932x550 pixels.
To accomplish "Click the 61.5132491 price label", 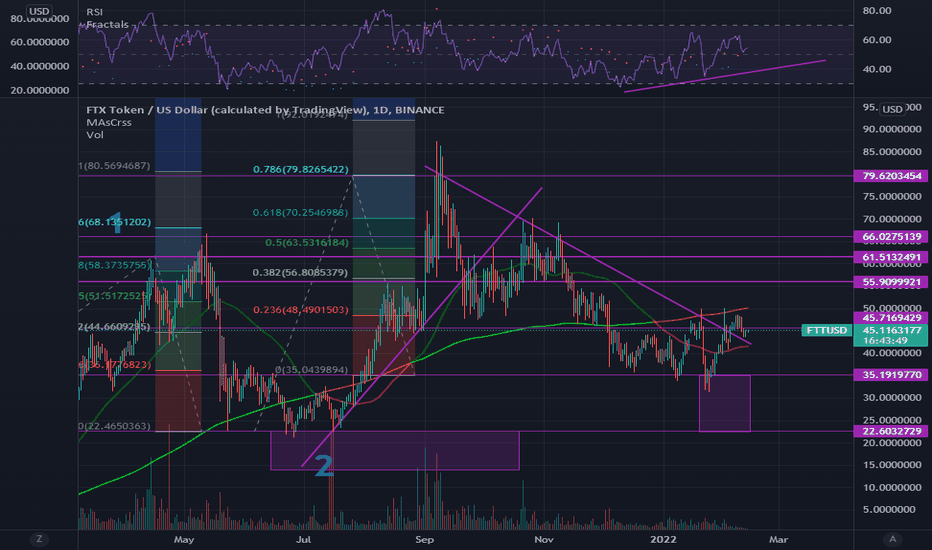I will 890,257.
